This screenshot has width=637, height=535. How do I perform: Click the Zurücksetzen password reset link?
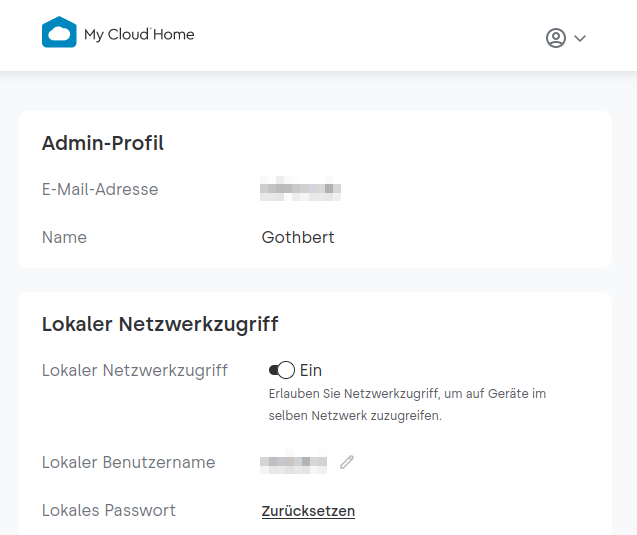click(308, 511)
